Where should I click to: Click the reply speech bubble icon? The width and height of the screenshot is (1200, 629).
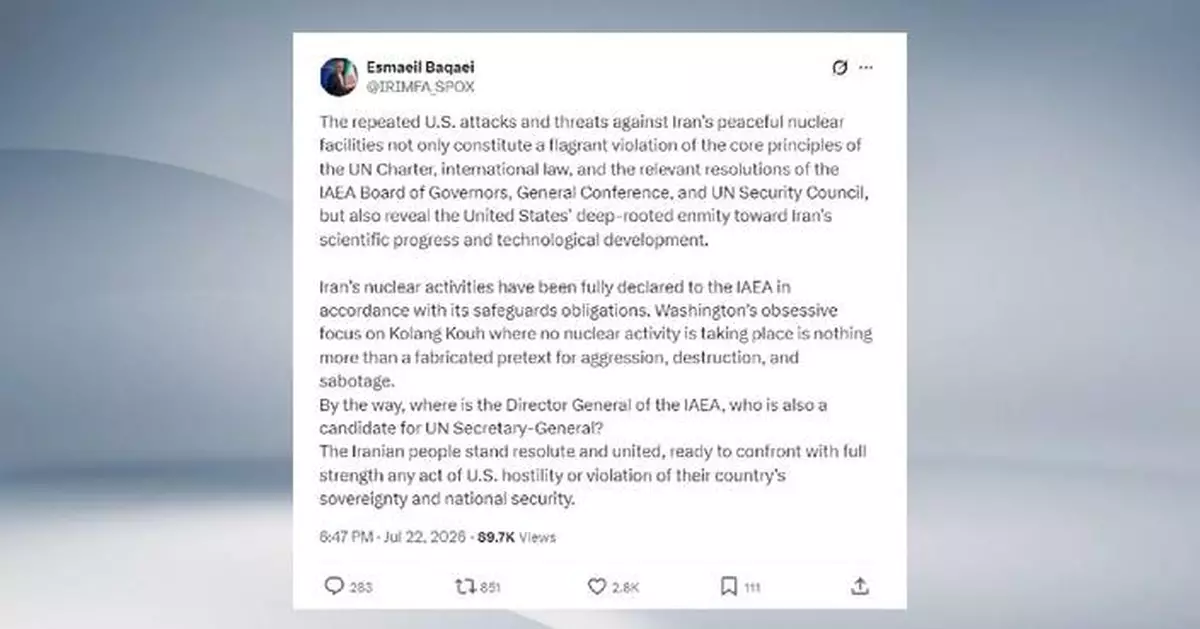334,587
